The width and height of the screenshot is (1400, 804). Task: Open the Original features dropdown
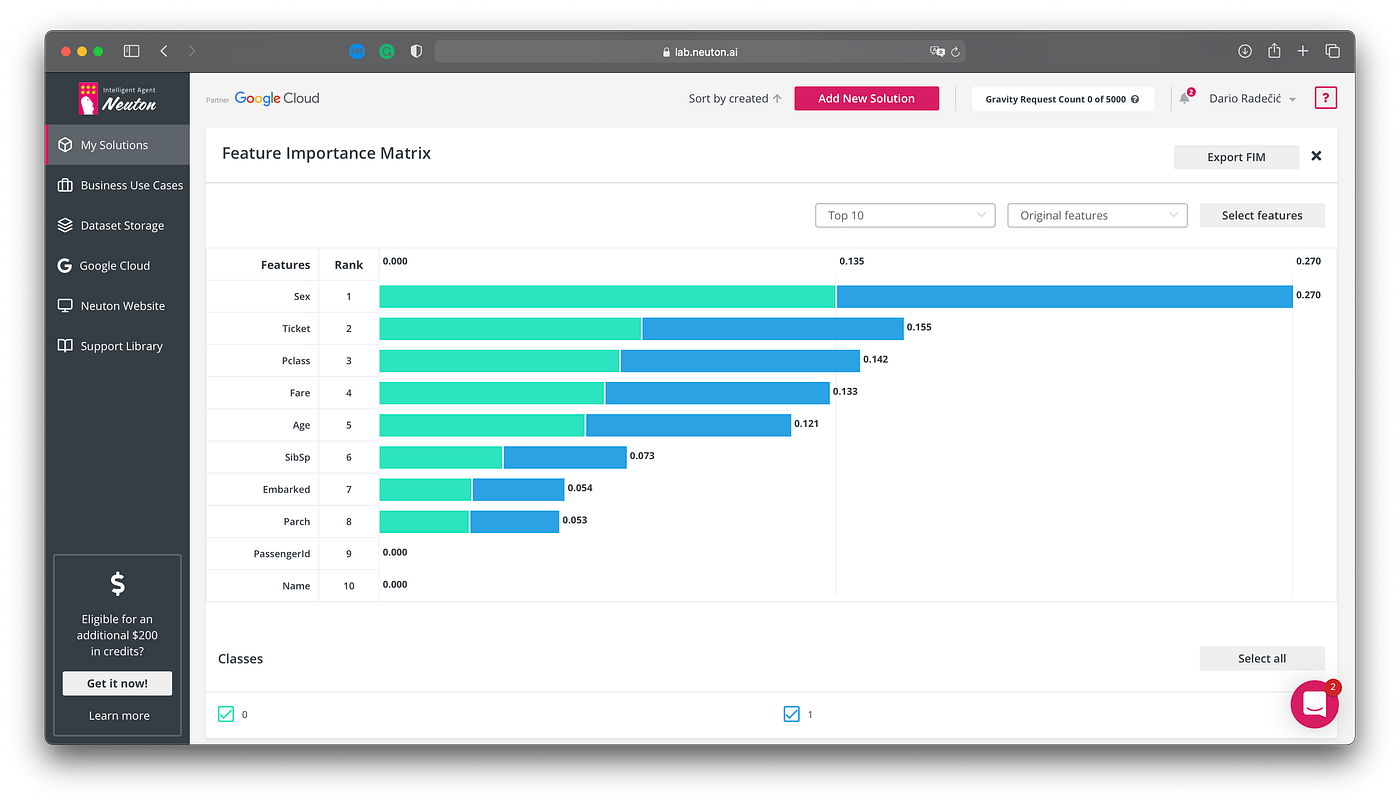coord(1096,215)
